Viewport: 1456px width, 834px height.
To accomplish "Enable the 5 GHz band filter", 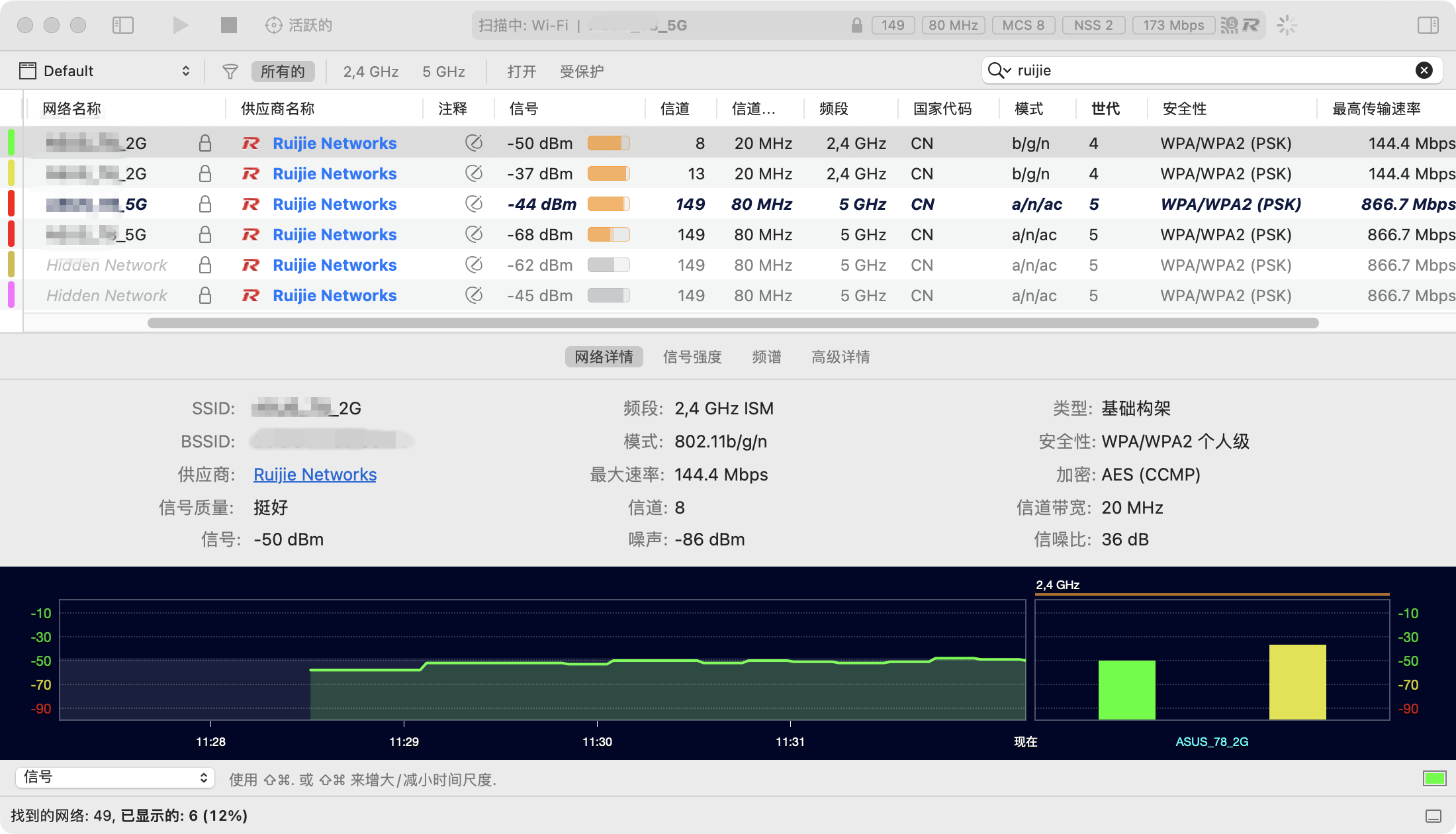I will tap(443, 71).
